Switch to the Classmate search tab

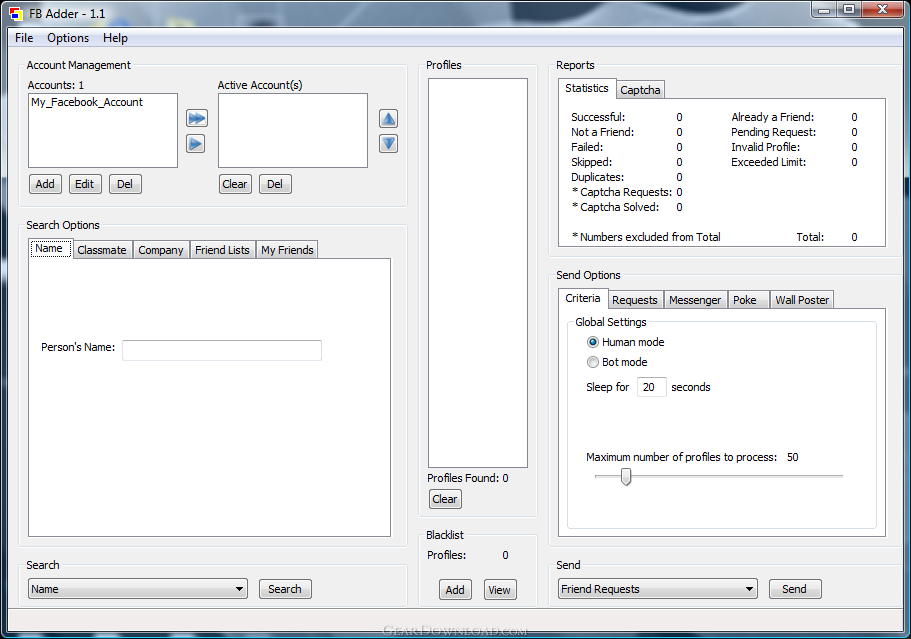pyautogui.click(x=102, y=250)
